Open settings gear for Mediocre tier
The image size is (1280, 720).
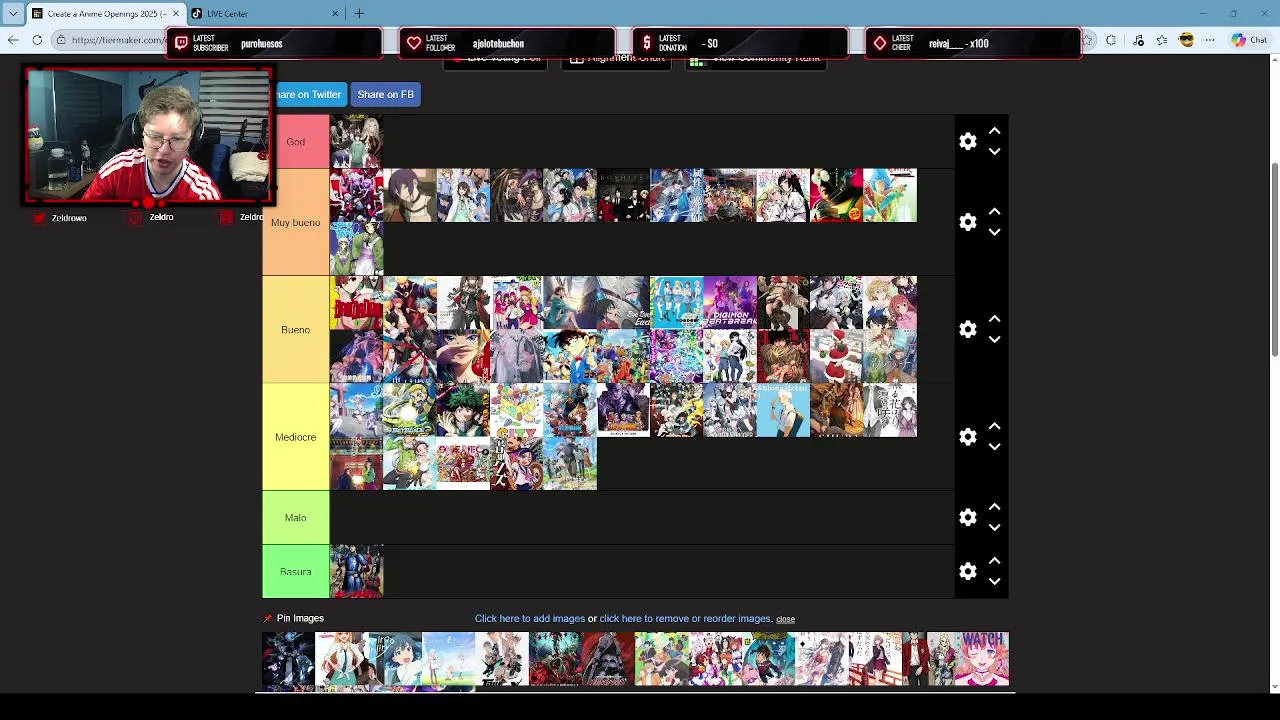point(968,437)
